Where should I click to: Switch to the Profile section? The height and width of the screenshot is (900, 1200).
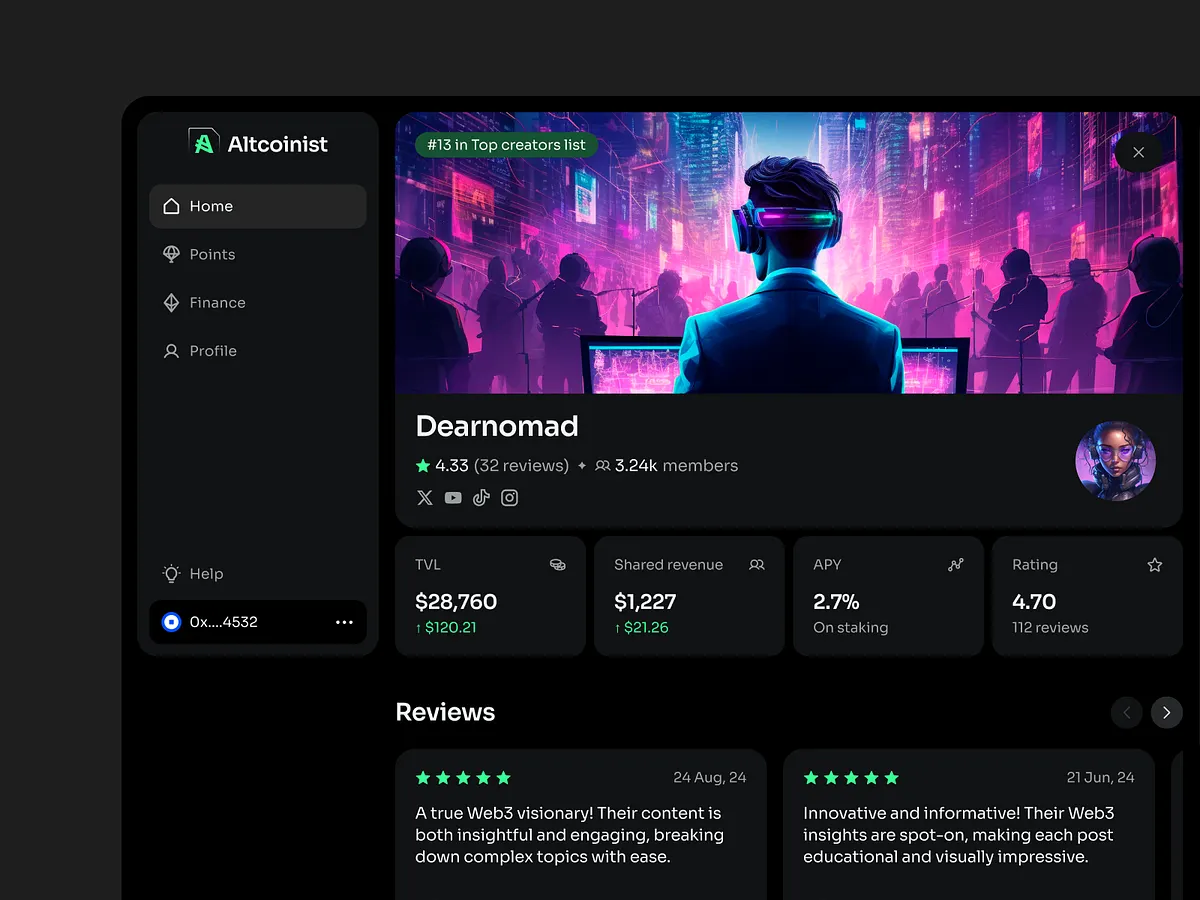point(213,351)
